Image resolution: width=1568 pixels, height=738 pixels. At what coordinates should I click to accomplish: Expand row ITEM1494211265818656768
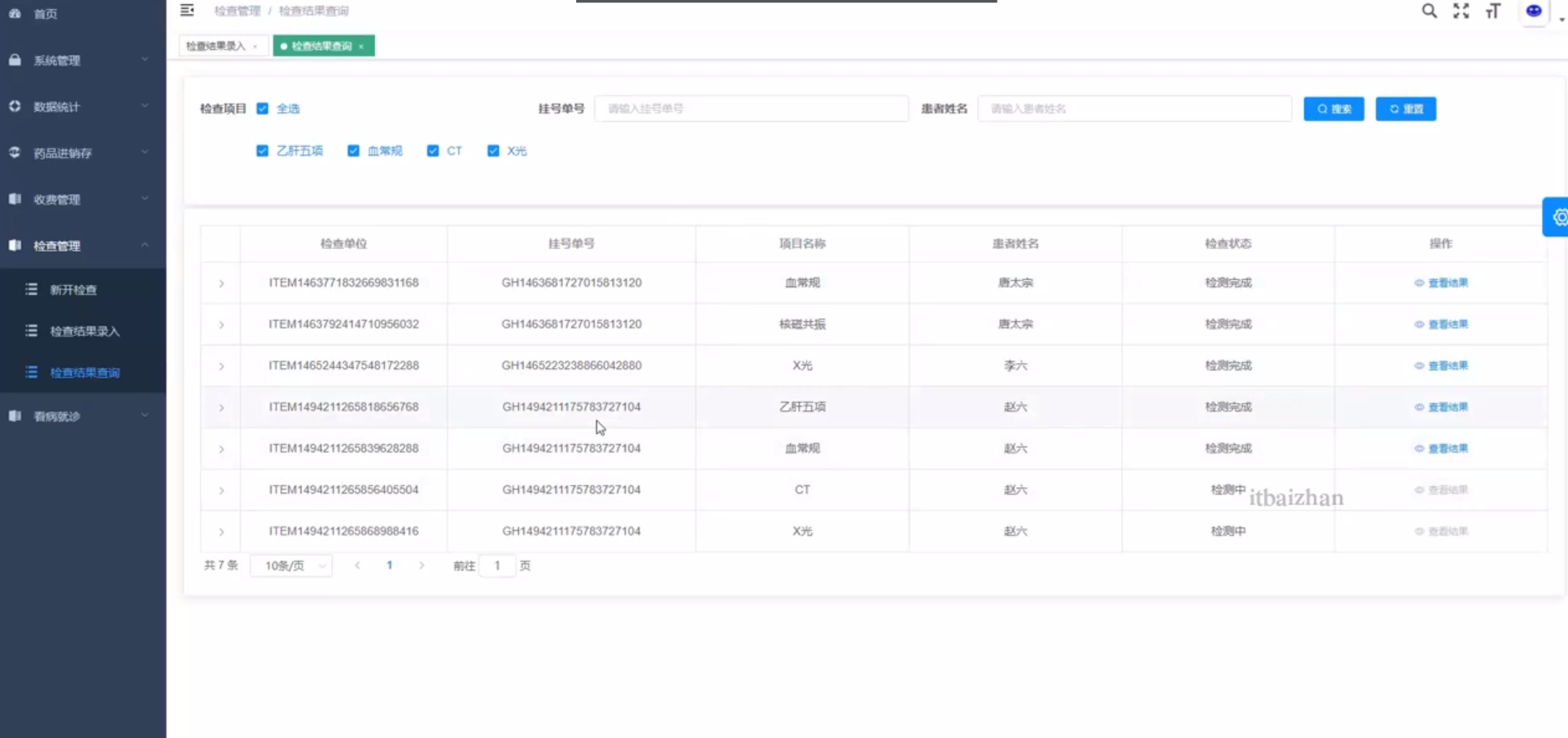(221, 408)
